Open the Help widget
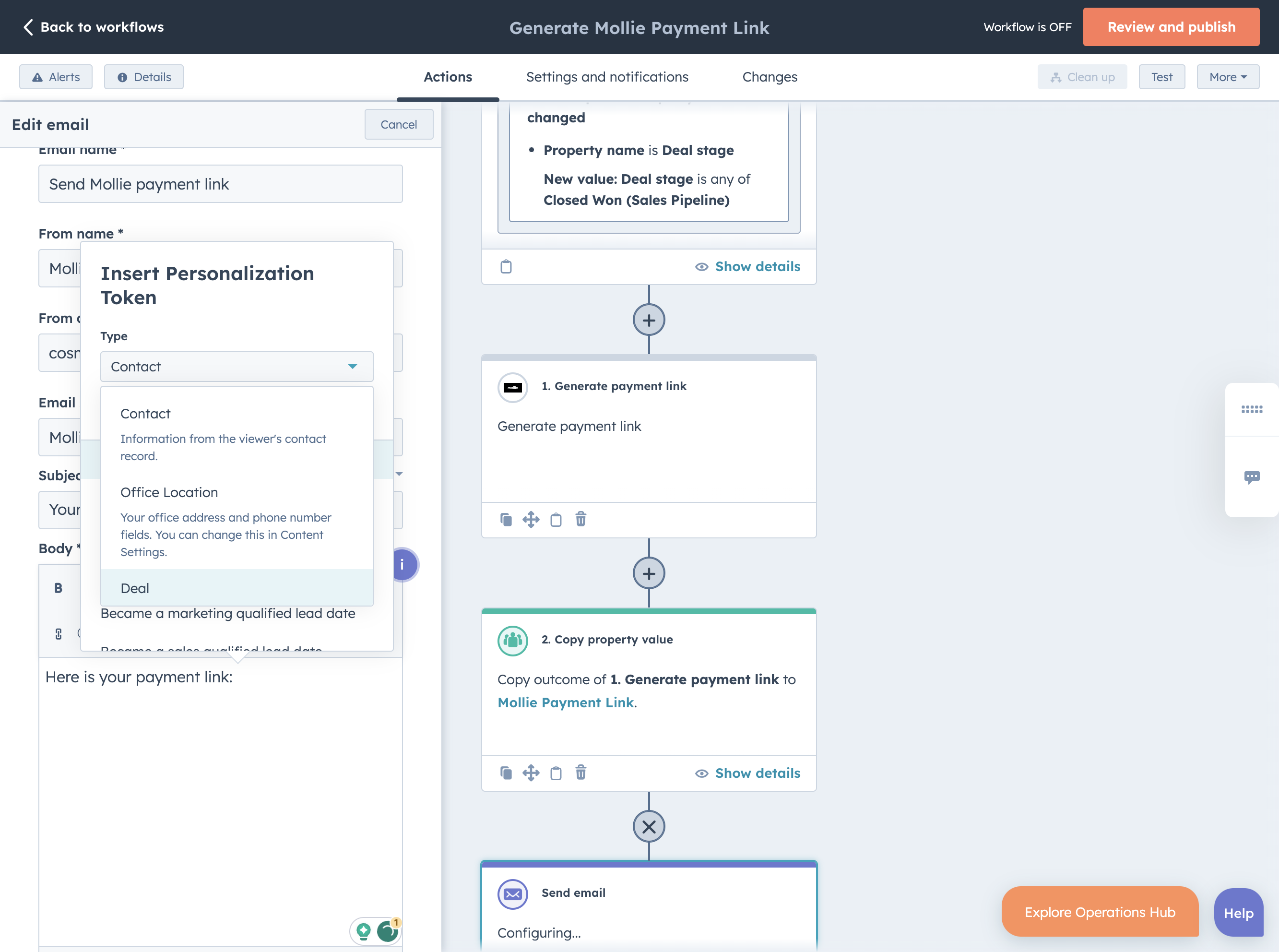The height and width of the screenshot is (952, 1279). [x=1239, y=913]
